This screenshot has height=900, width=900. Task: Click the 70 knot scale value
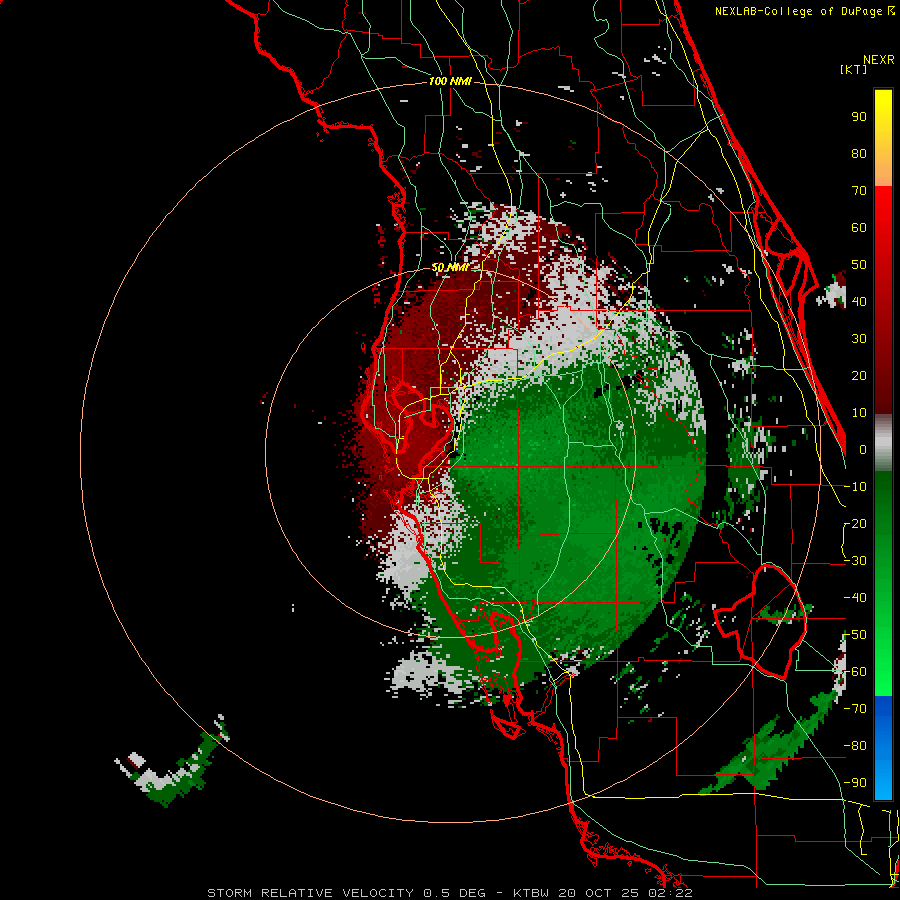[x=859, y=191]
